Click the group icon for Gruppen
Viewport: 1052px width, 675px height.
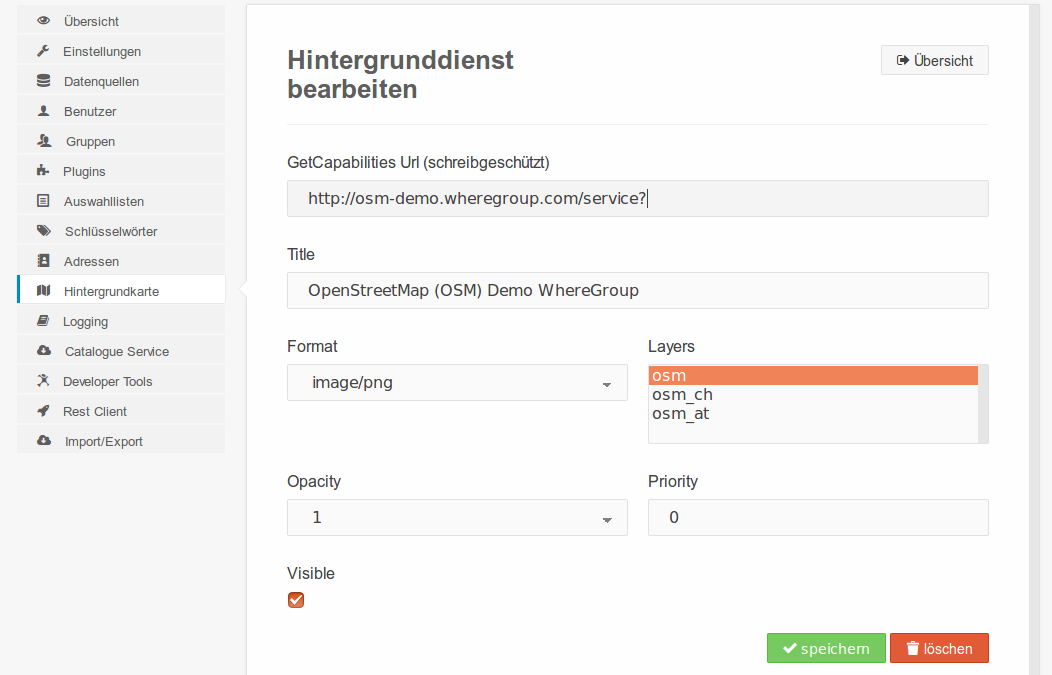(x=44, y=141)
